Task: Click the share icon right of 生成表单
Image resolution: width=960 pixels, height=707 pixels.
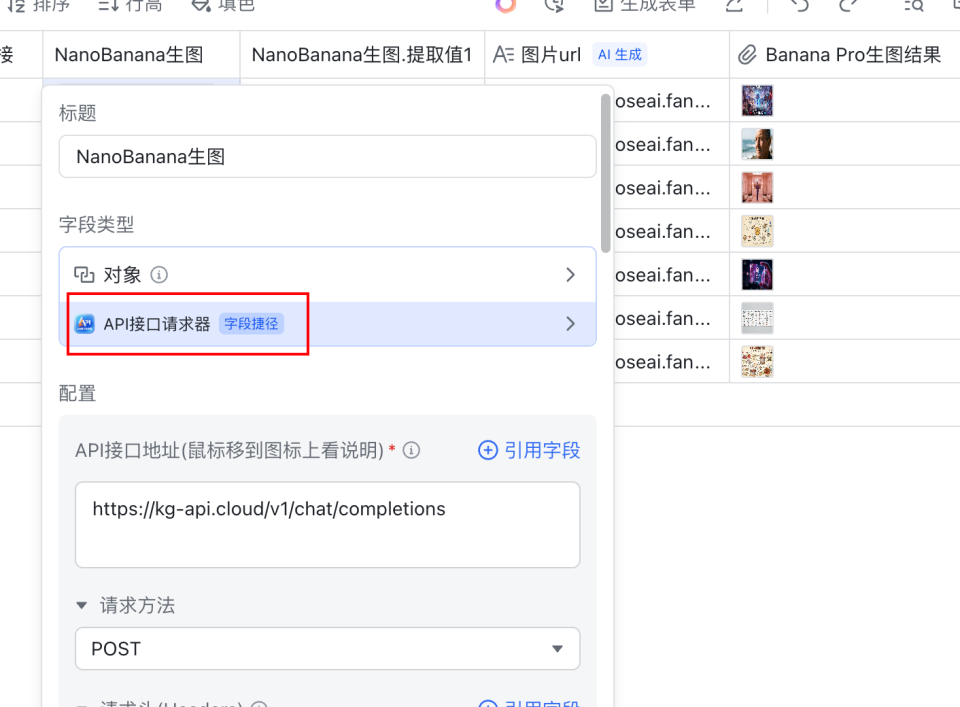Action: pyautogui.click(x=735, y=5)
